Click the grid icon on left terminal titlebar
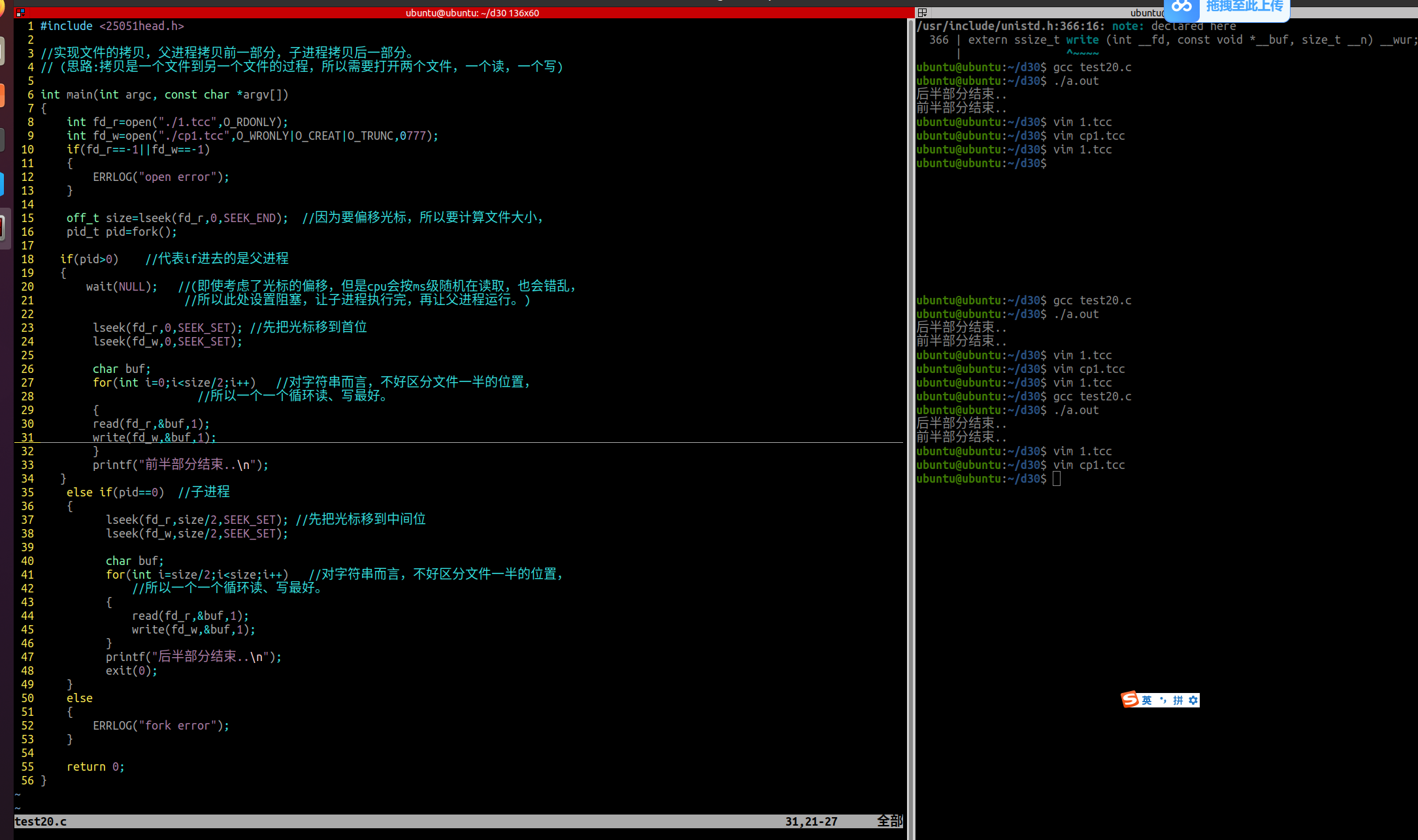 (20, 12)
